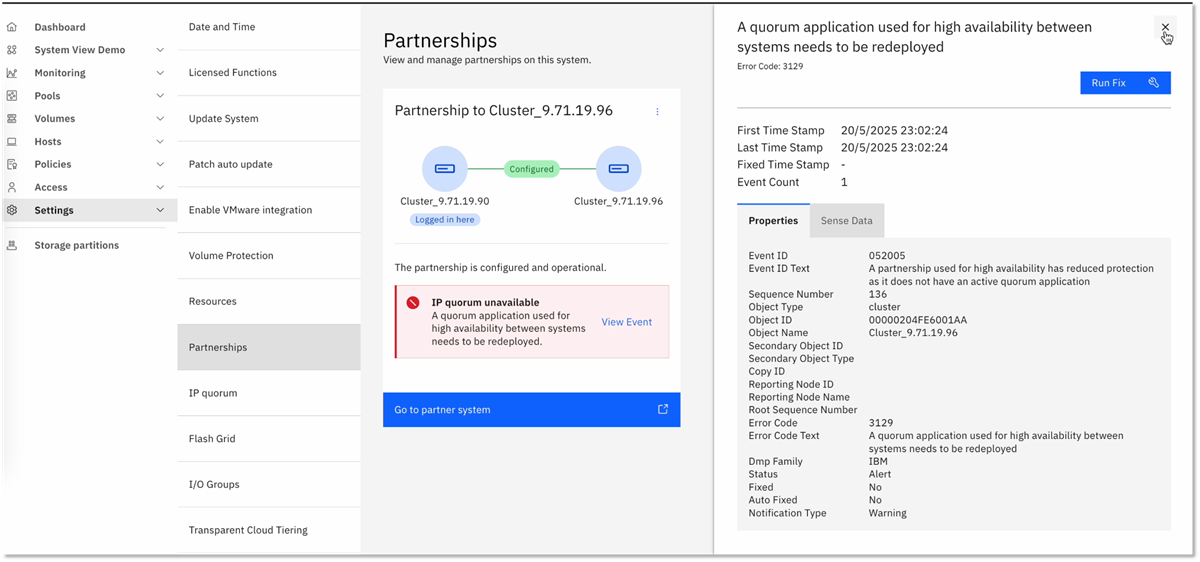Click the IP quorum unavailable heading
Screen dimensions: 1200x562
point(485,302)
